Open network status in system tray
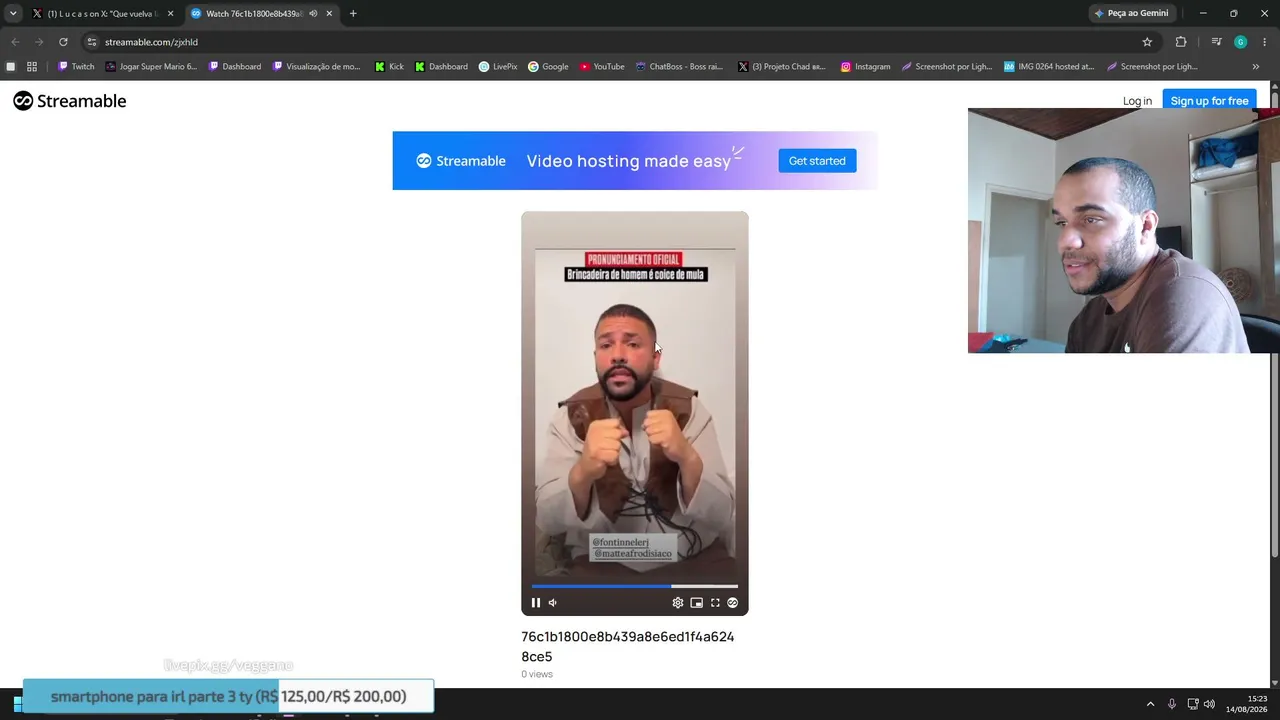 (1193, 704)
